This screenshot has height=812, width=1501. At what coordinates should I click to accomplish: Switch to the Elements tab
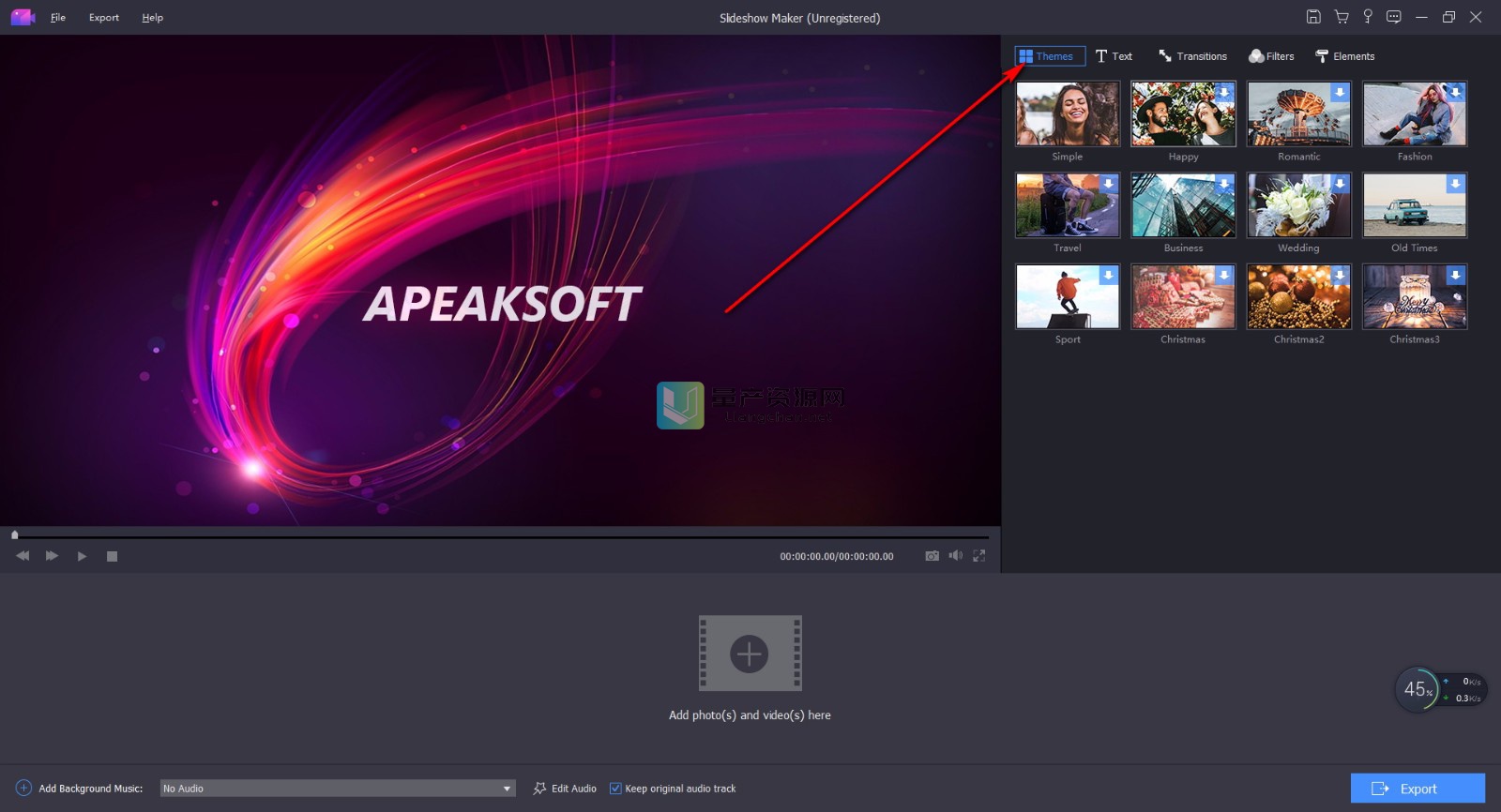pyautogui.click(x=1345, y=56)
